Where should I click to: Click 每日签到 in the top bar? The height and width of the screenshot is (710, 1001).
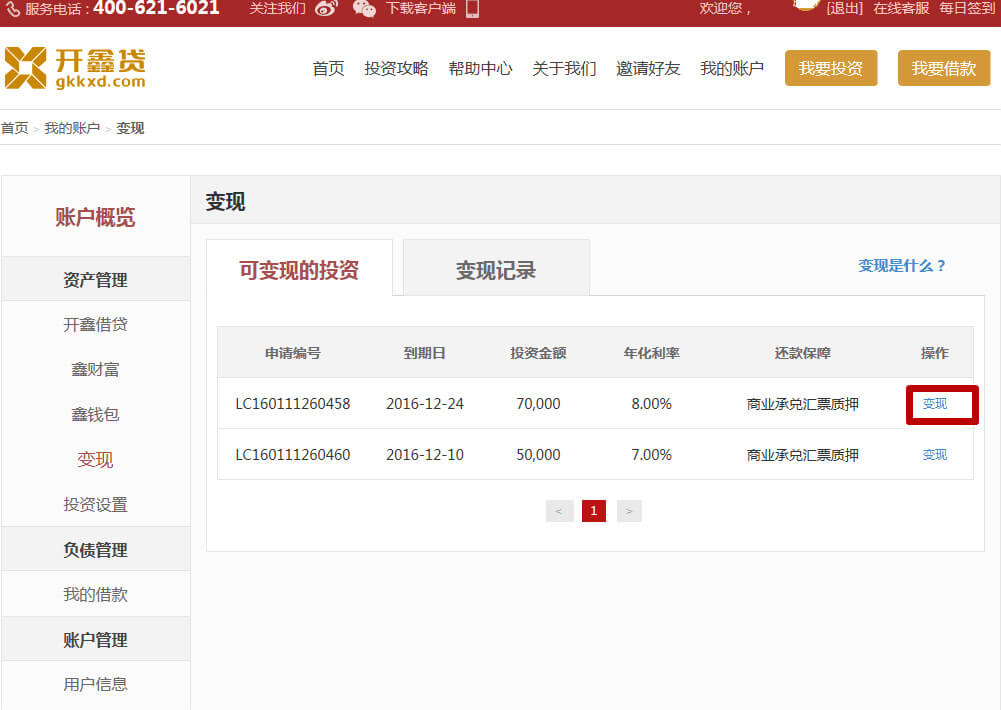point(967,8)
